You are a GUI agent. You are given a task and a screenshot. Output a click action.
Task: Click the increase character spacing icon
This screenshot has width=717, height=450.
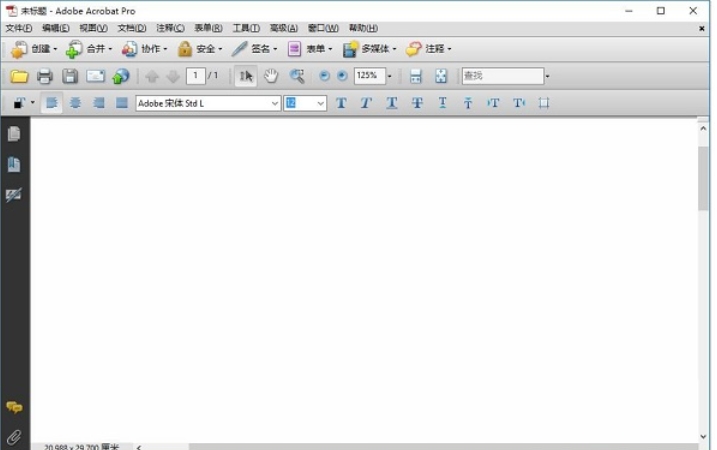(519, 103)
